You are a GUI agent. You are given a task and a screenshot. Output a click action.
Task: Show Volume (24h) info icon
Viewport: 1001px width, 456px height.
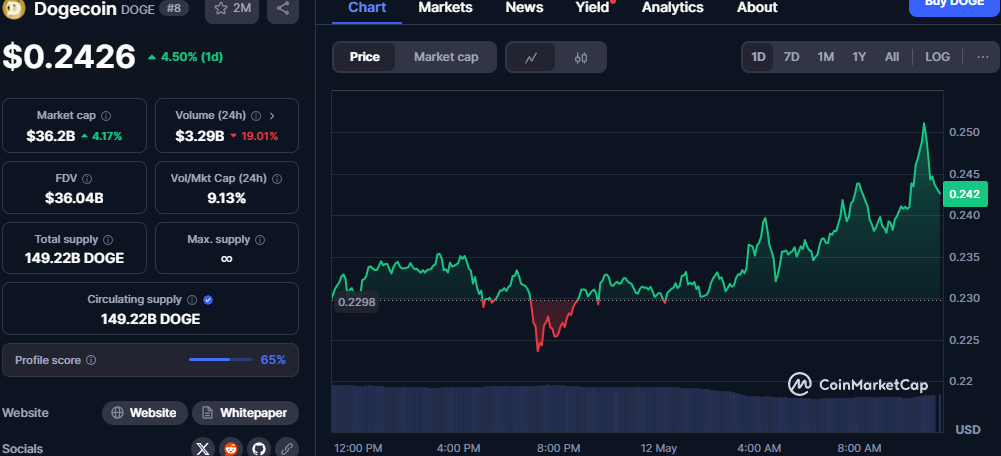tap(256, 116)
